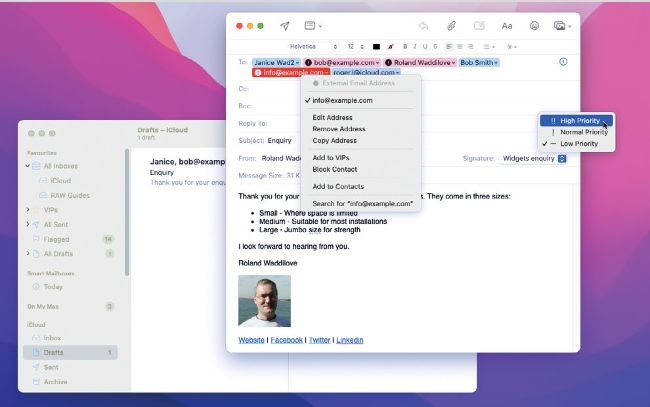This screenshot has height=407, width=650.
Task: Click the reply arrow icon in toolbar
Action: (x=423, y=26)
